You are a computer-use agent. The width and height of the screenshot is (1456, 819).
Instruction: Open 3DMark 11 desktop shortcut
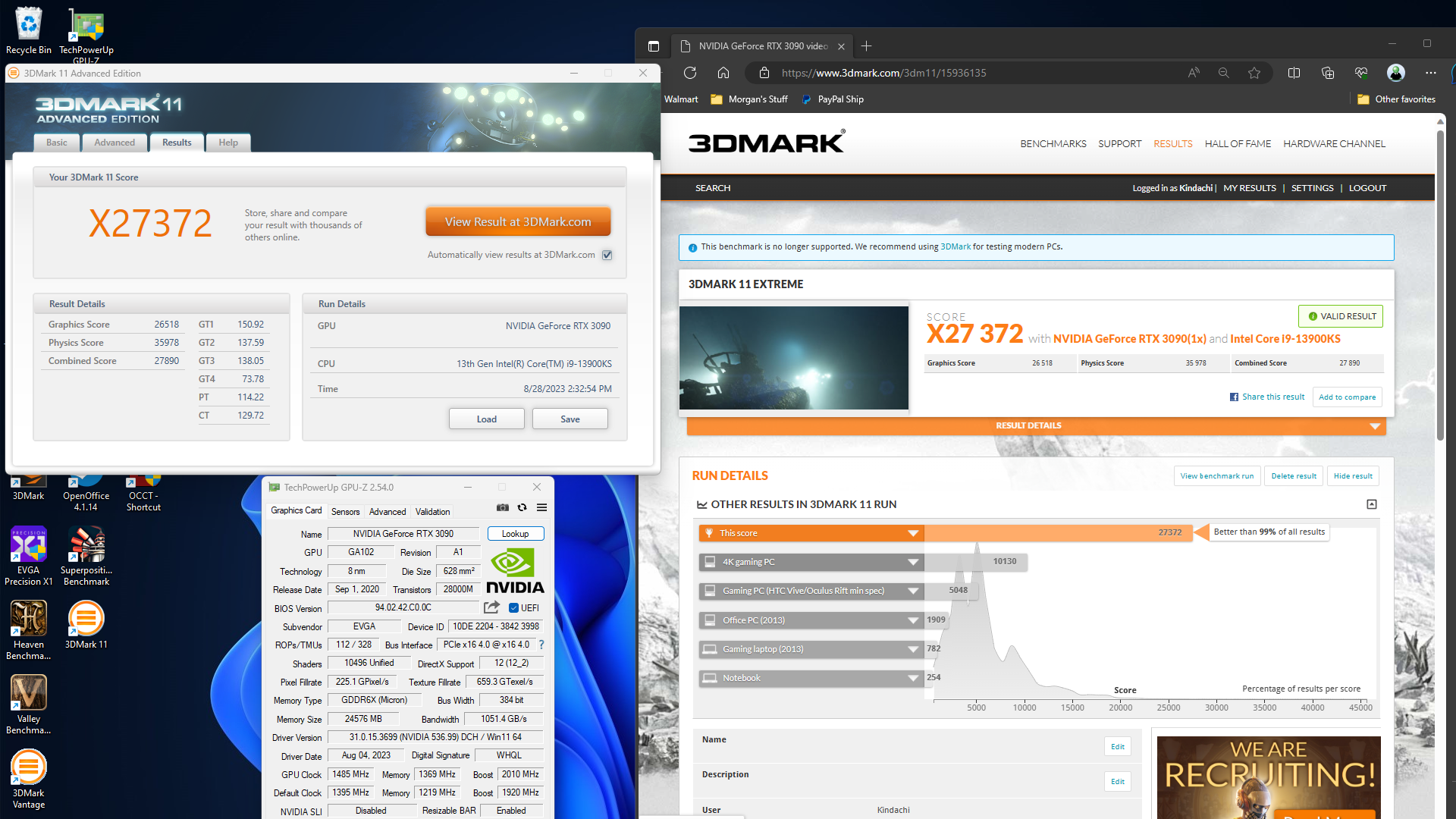[86, 625]
